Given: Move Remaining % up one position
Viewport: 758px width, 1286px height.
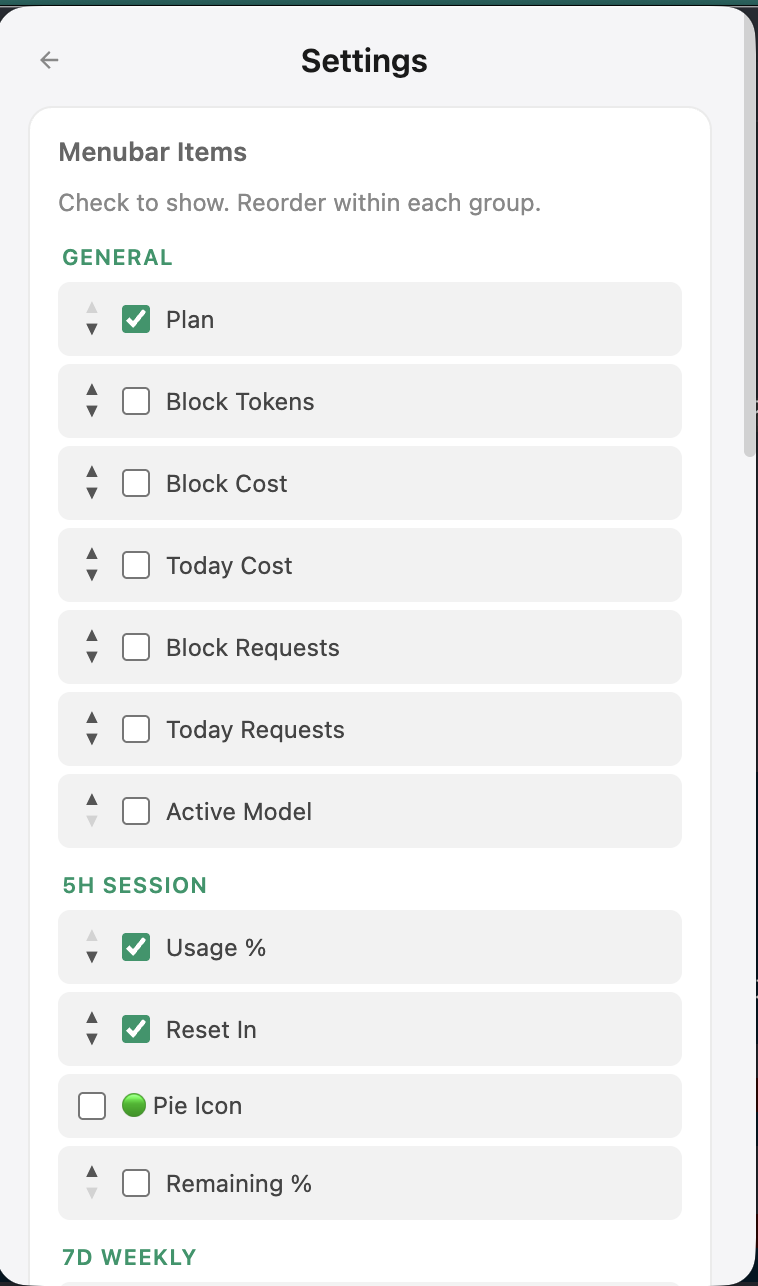Looking at the screenshot, I should point(92,1172).
